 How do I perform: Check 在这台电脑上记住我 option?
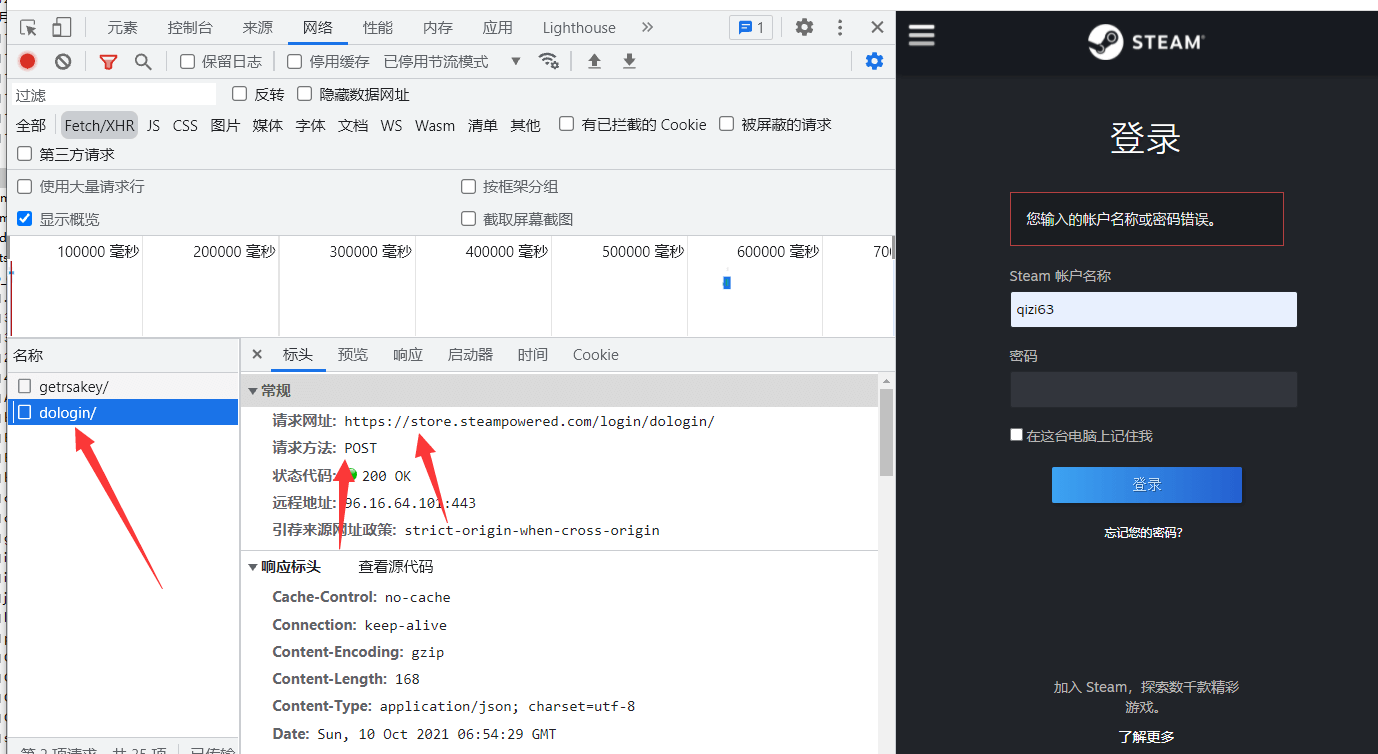(x=1017, y=436)
